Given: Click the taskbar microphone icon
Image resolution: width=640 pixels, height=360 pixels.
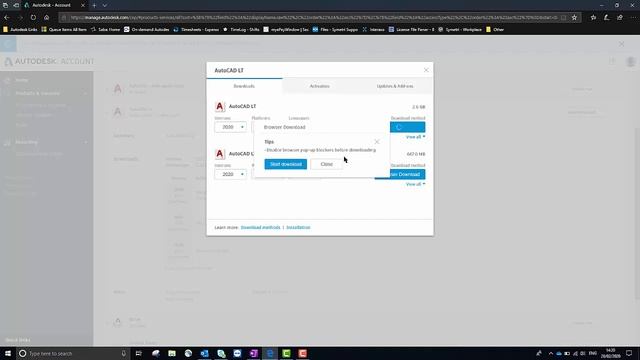Looking at the screenshot, I should (124, 353).
